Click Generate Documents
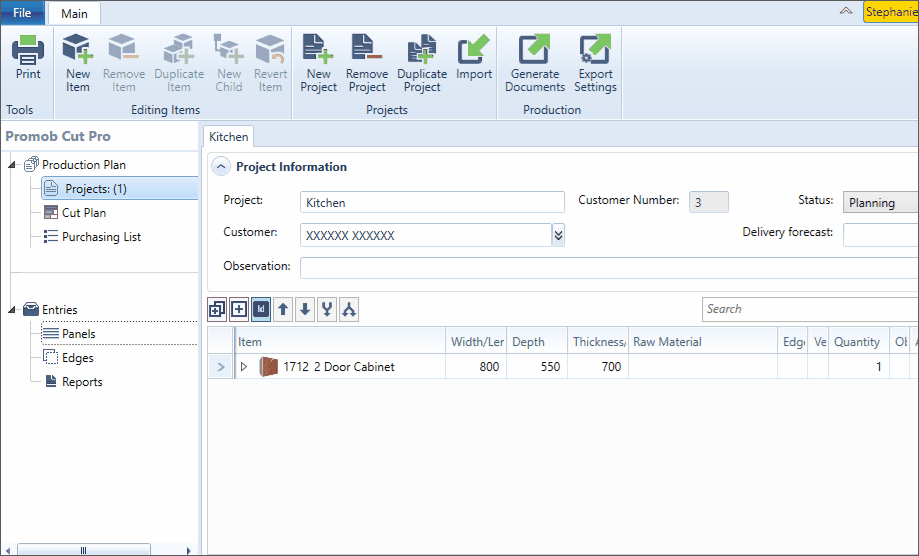Viewport: 919px width, 556px height. (535, 63)
